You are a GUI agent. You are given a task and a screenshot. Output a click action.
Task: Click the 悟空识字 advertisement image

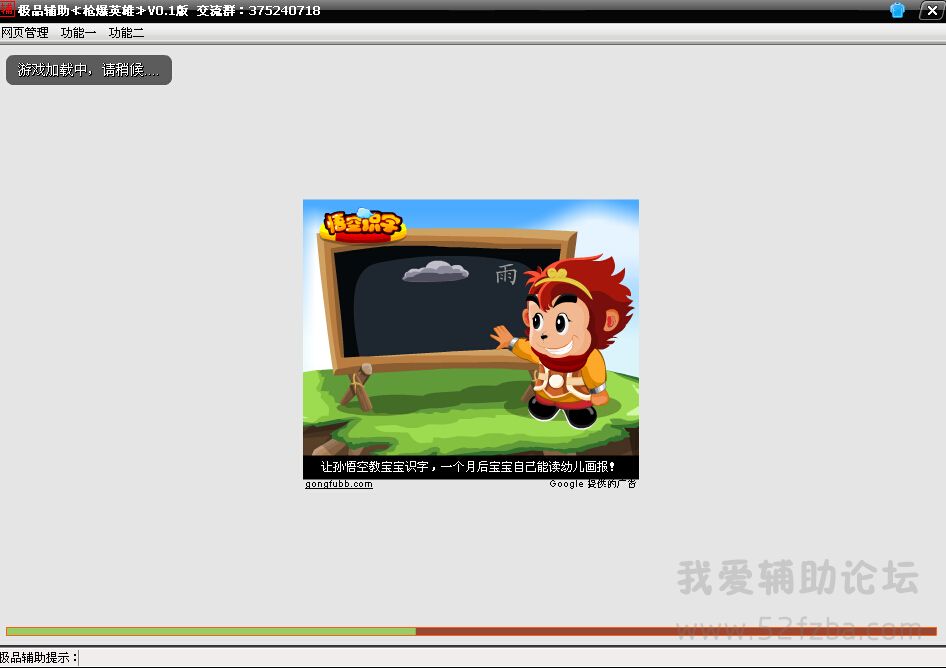click(471, 339)
